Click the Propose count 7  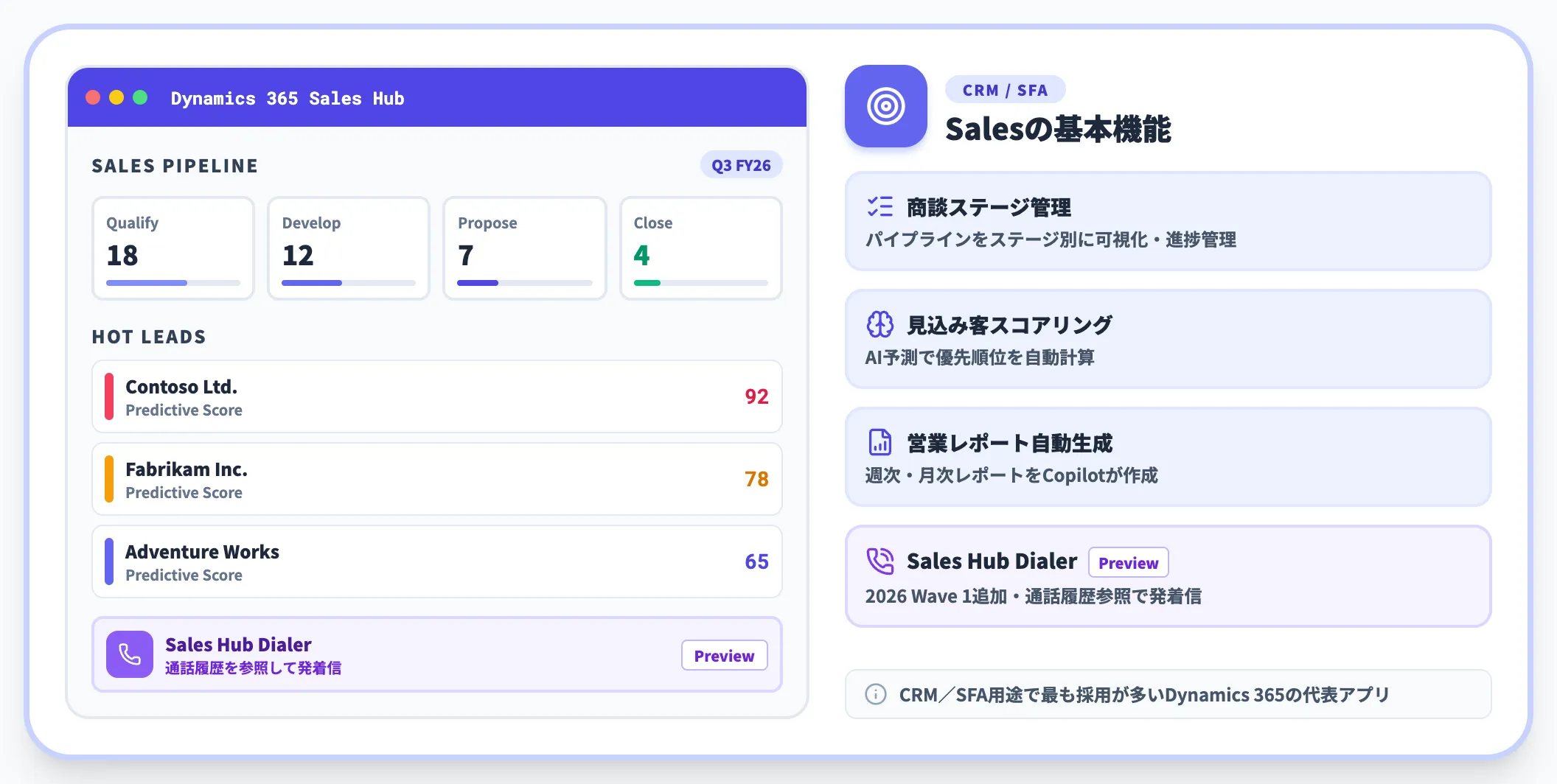pyautogui.click(x=466, y=256)
